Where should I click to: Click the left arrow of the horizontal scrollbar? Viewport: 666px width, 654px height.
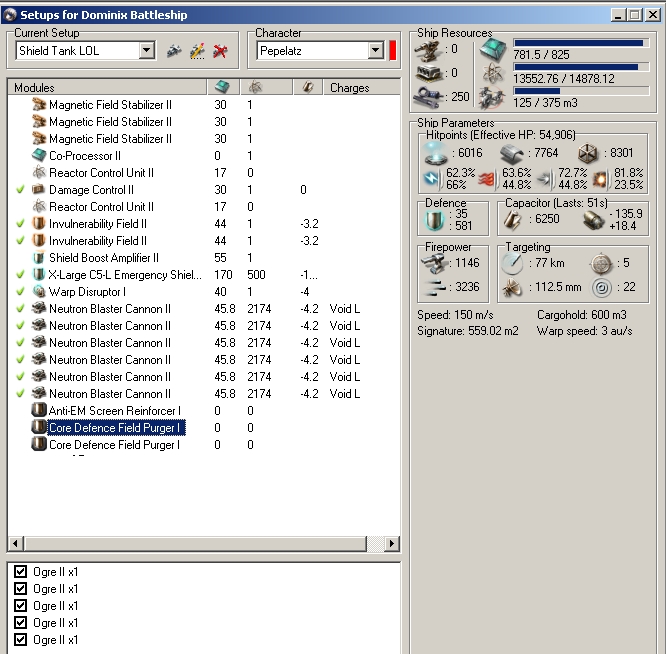[16, 543]
